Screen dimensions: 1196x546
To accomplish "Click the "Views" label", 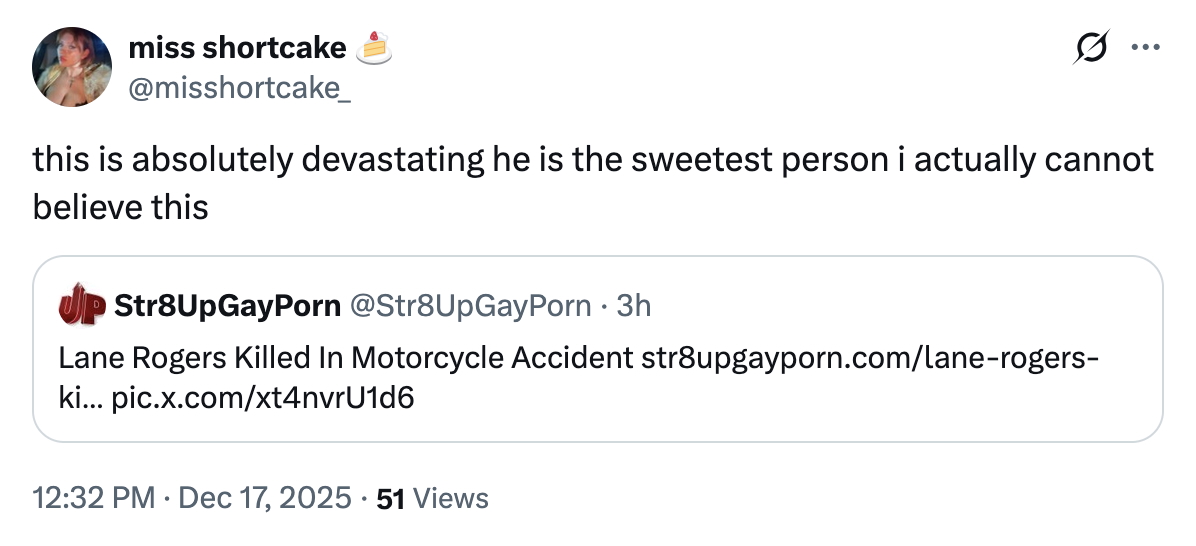I will [450, 498].
